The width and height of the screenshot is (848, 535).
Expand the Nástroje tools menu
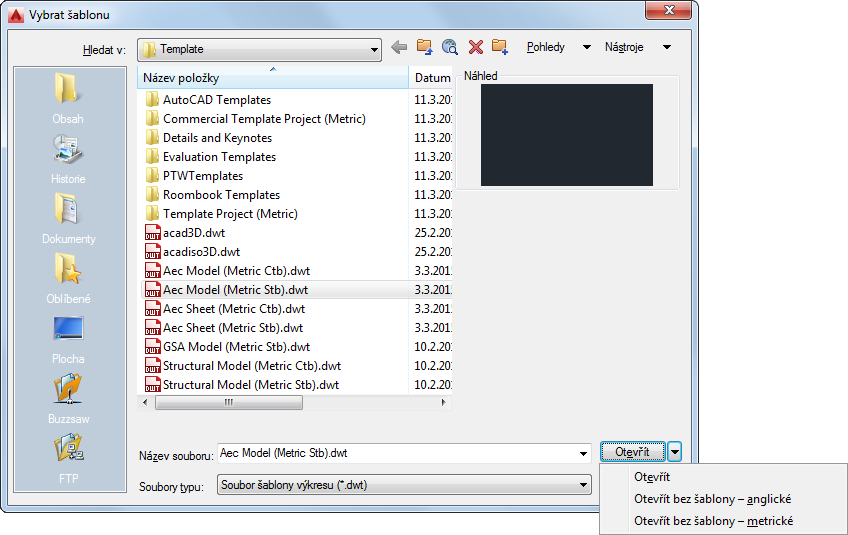pyautogui.click(x=638, y=47)
